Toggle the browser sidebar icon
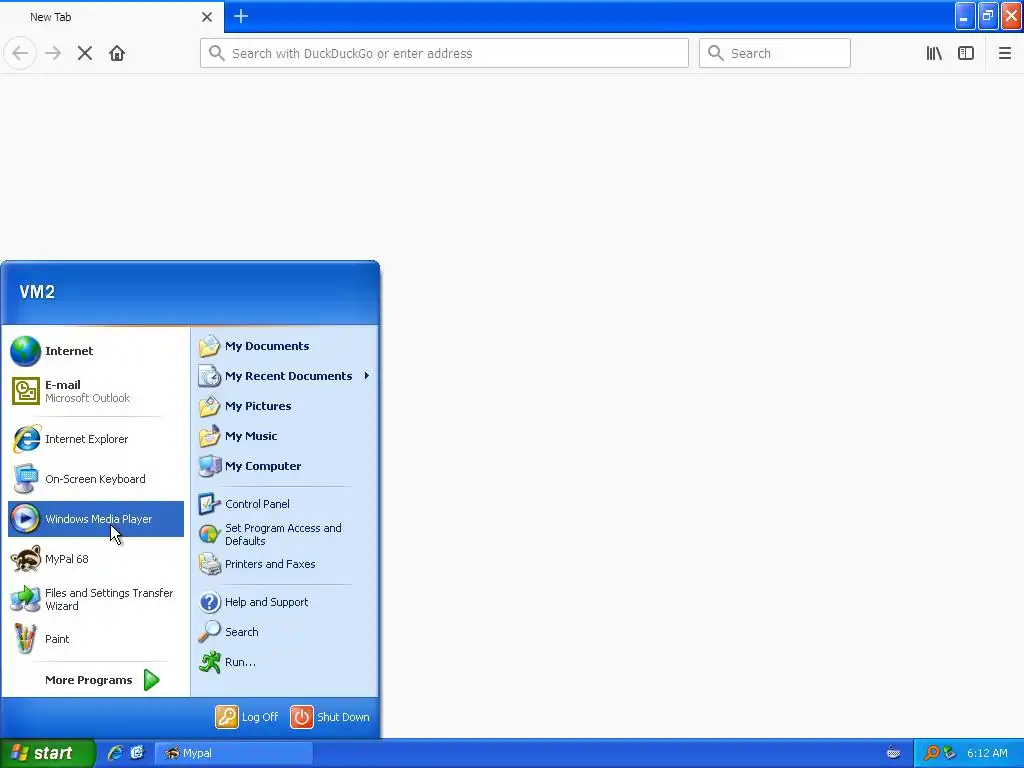The width and height of the screenshot is (1024, 768). (x=966, y=53)
